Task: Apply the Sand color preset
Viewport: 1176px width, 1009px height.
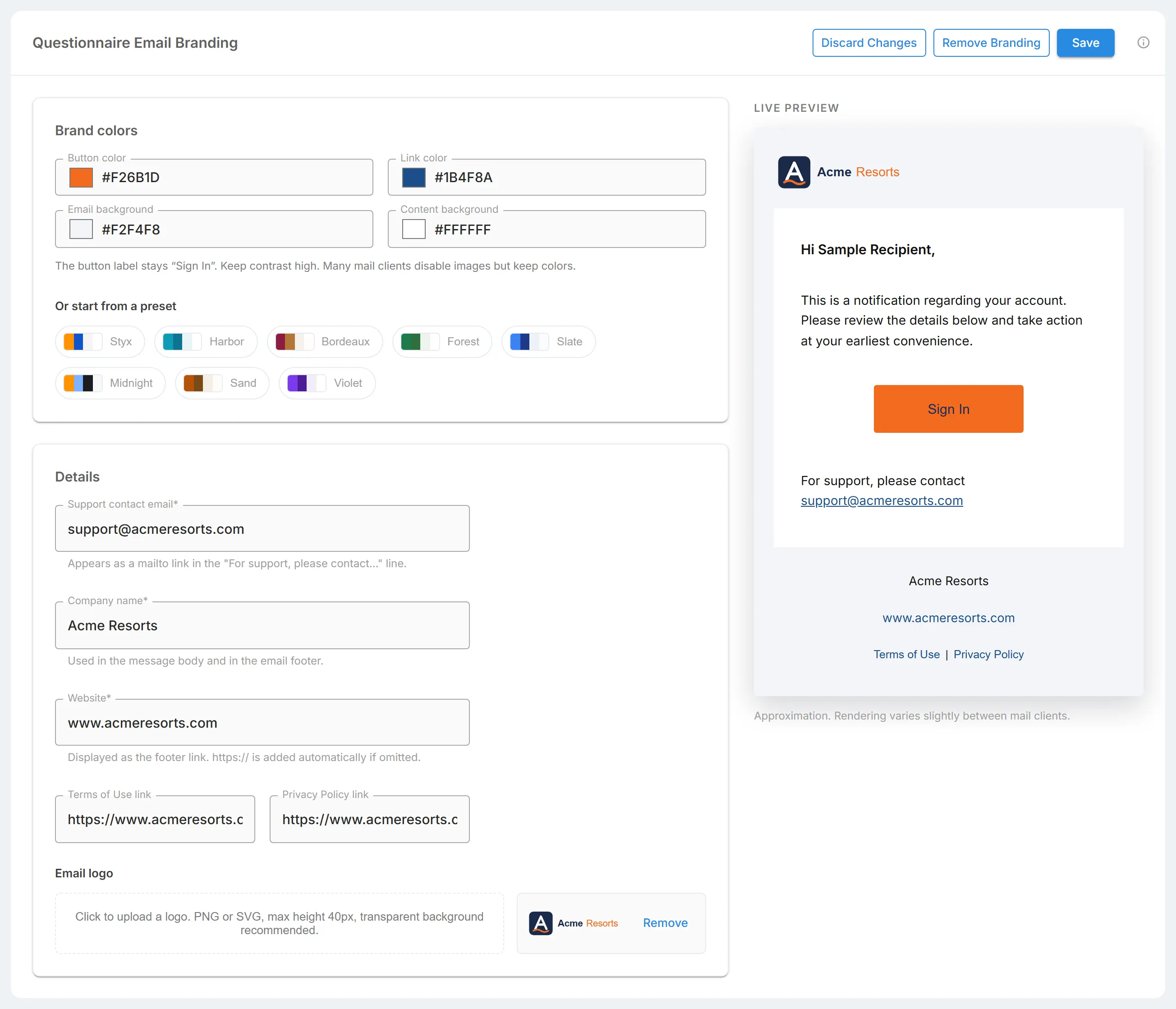Action: [x=222, y=383]
